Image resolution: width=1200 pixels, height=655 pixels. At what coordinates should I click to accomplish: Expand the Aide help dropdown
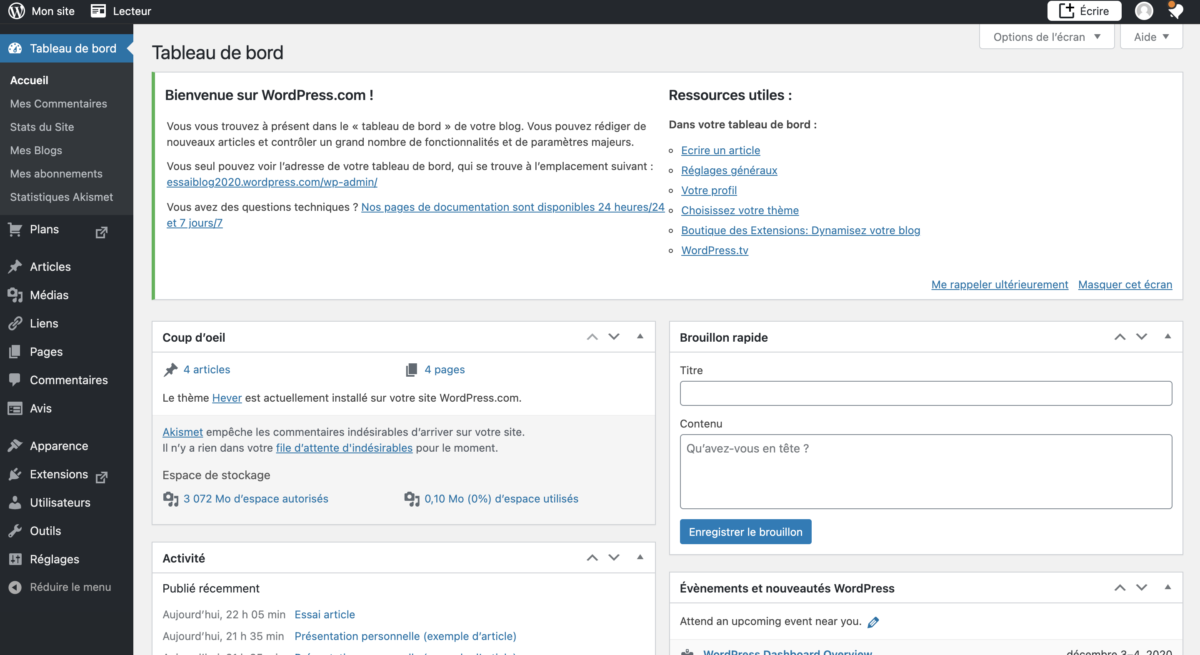[x=1151, y=37]
